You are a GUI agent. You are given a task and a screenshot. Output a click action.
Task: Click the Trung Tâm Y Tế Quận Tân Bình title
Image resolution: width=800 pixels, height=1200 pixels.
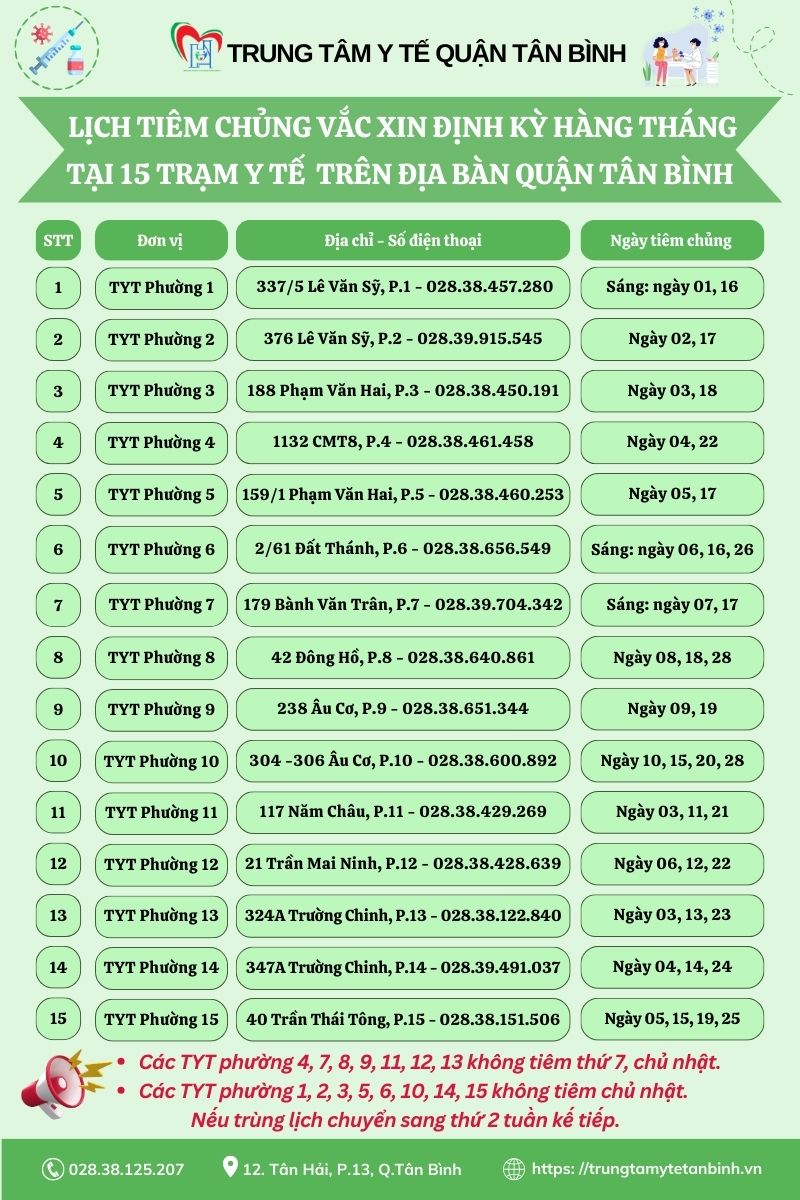click(x=428, y=53)
